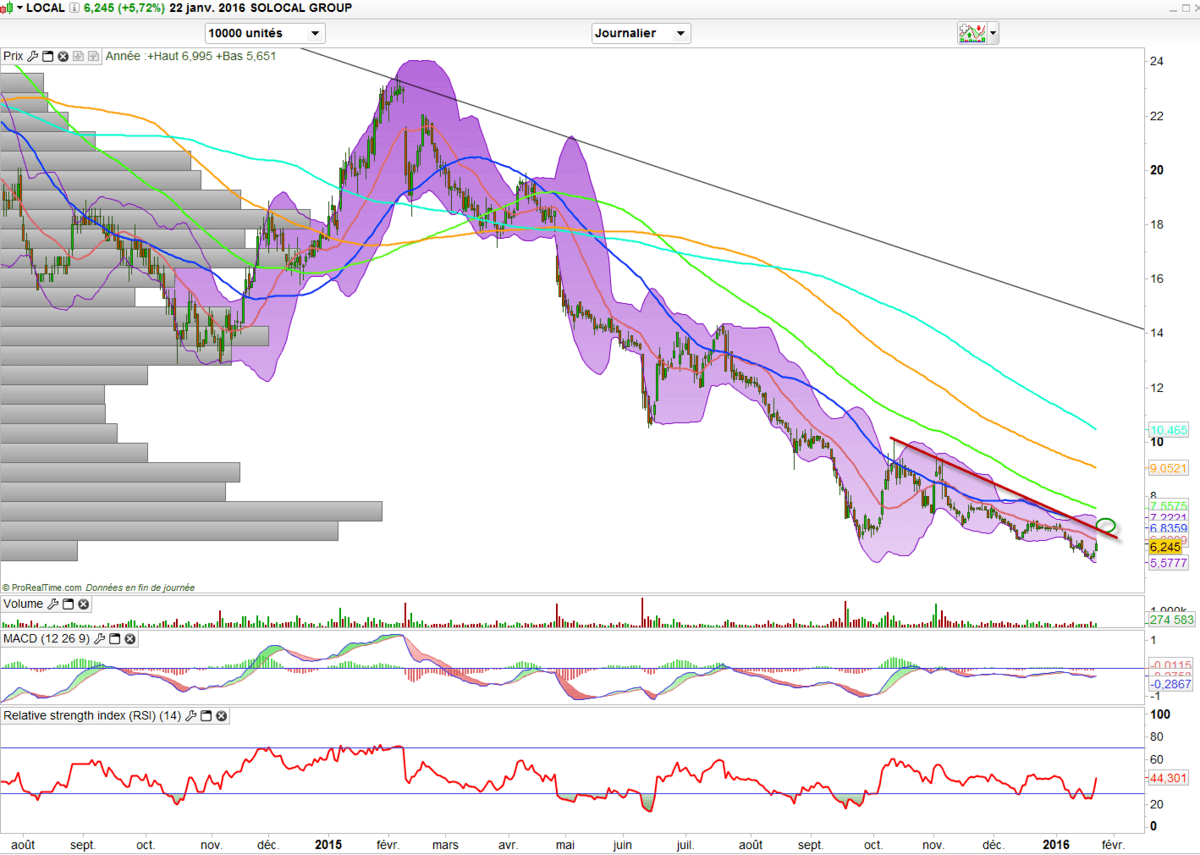Maximize the MACD panel window
This screenshot has height=855, width=1200.
click(114, 638)
